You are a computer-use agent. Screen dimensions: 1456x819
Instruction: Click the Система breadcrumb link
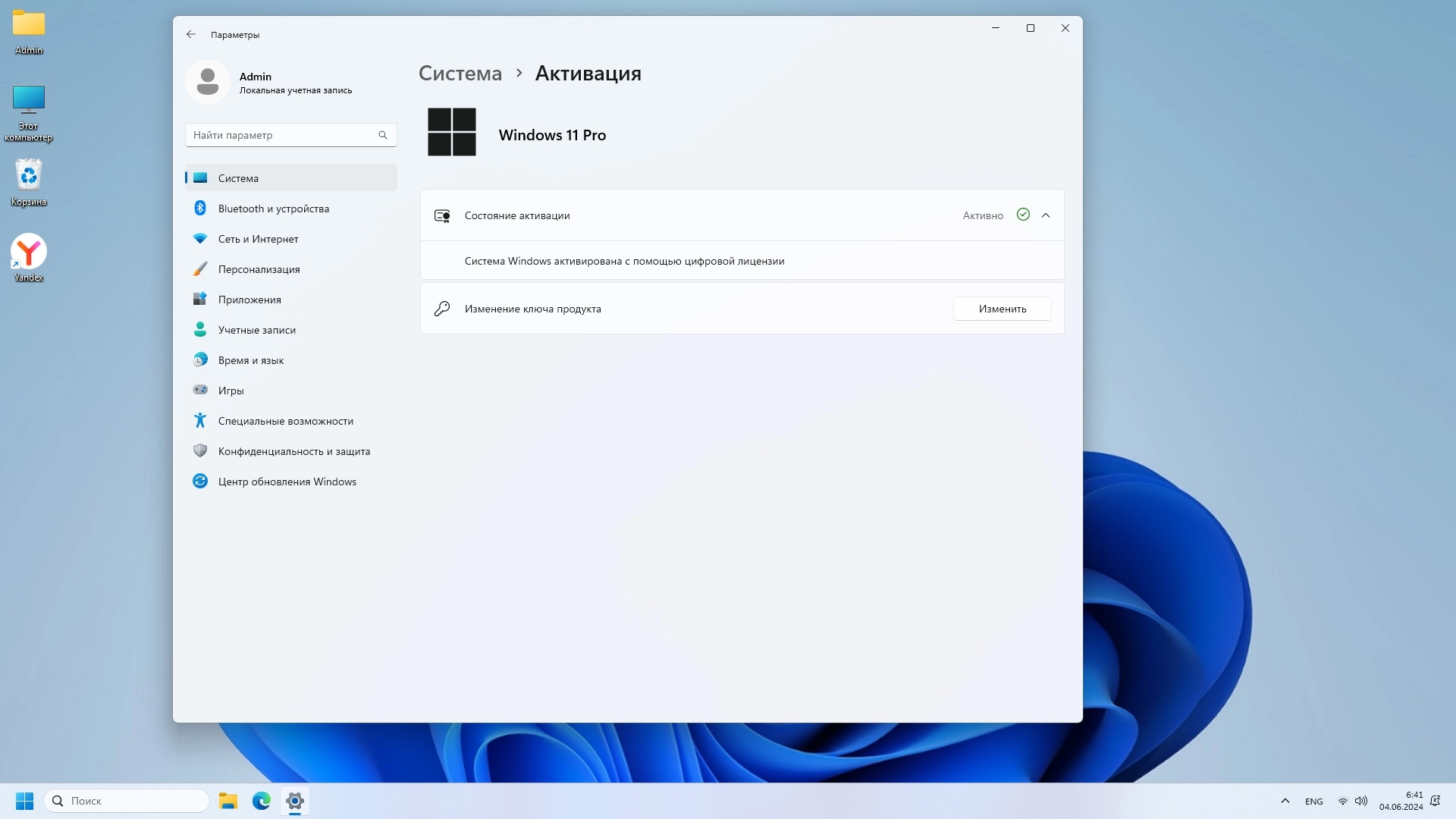click(460, 74)
